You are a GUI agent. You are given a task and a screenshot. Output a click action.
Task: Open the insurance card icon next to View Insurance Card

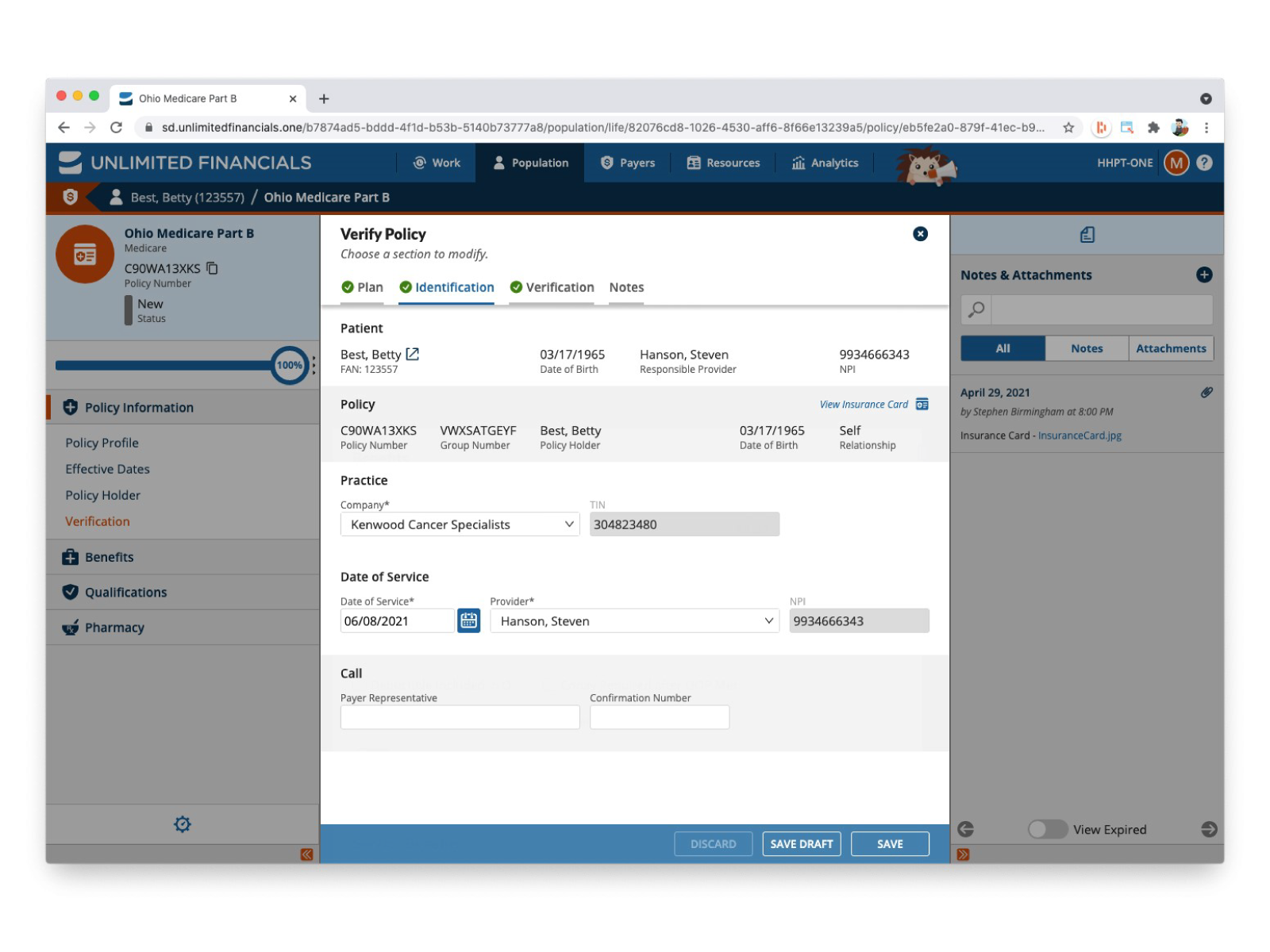pos(922,404)
